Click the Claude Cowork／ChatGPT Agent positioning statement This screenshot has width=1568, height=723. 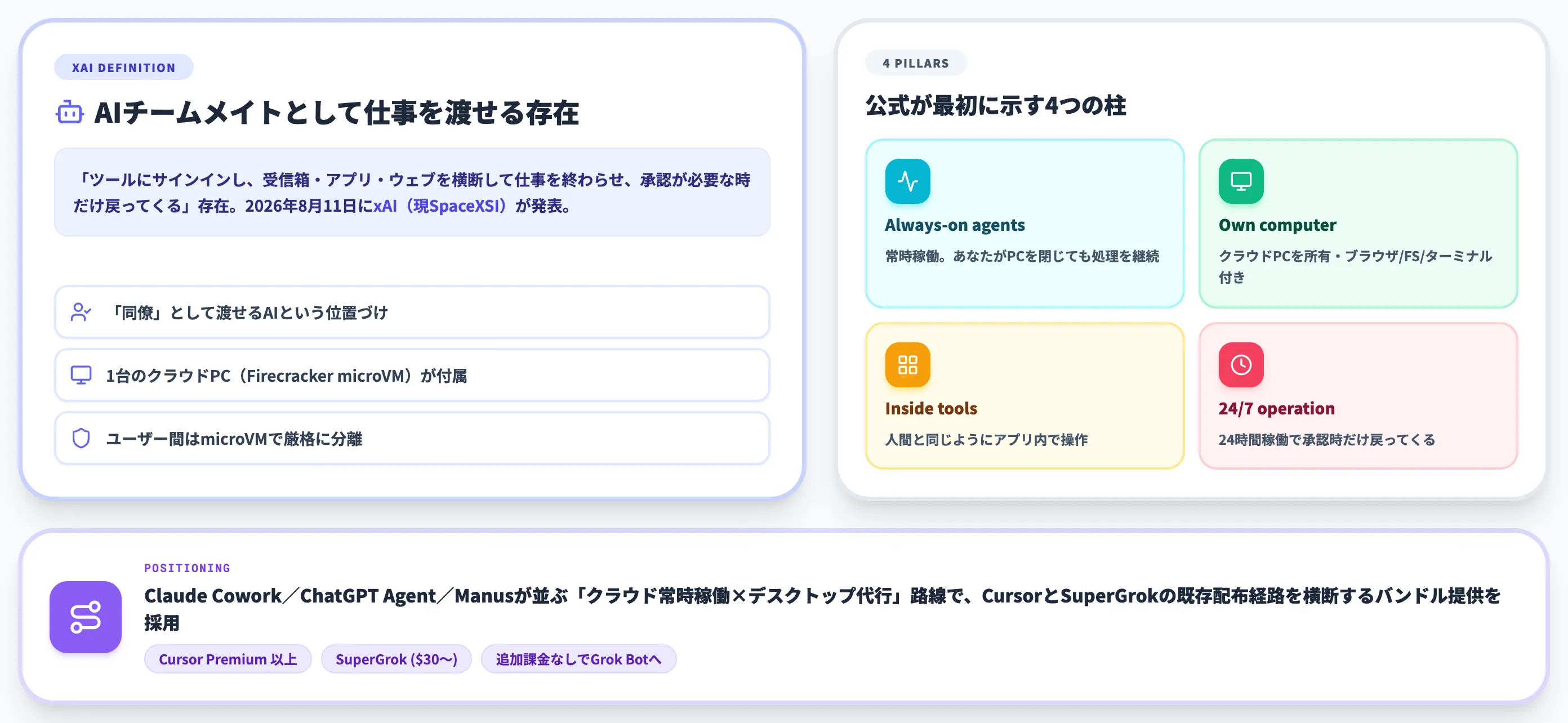coord(822,609)
